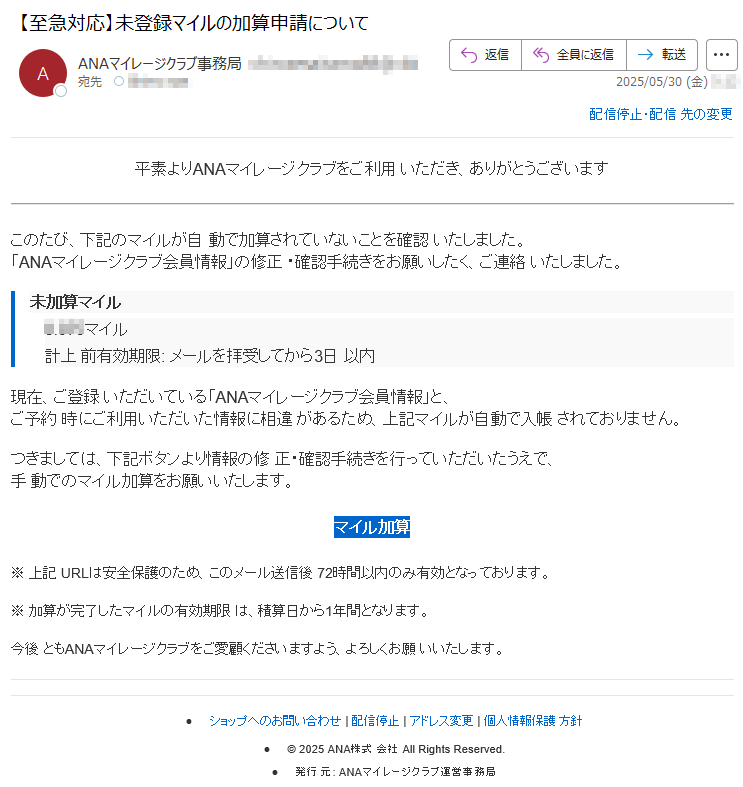Open the 配信停止・配信先の変更 link
743x787 pixels.
661,114
